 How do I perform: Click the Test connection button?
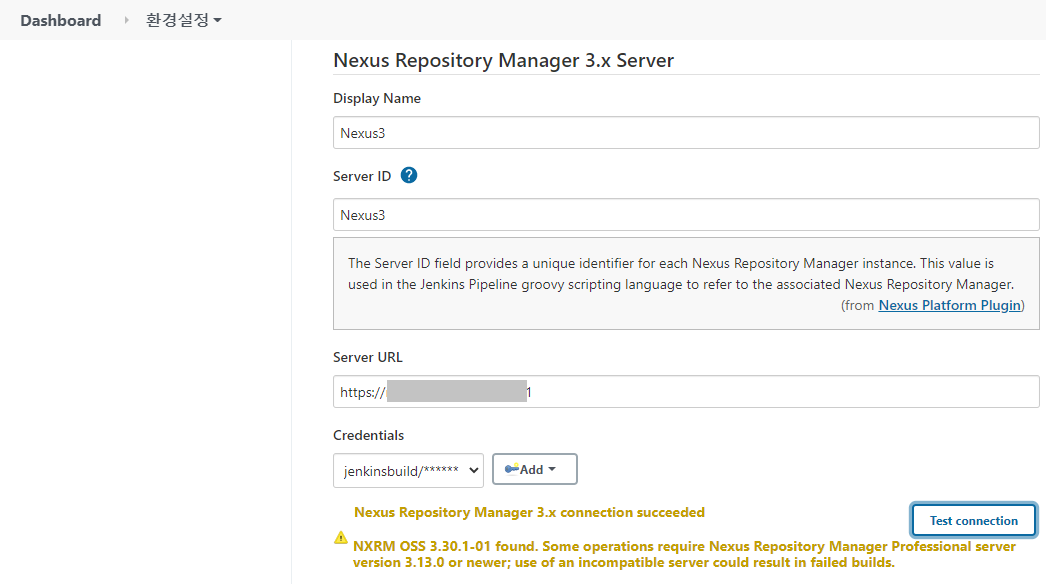(973, 521)
